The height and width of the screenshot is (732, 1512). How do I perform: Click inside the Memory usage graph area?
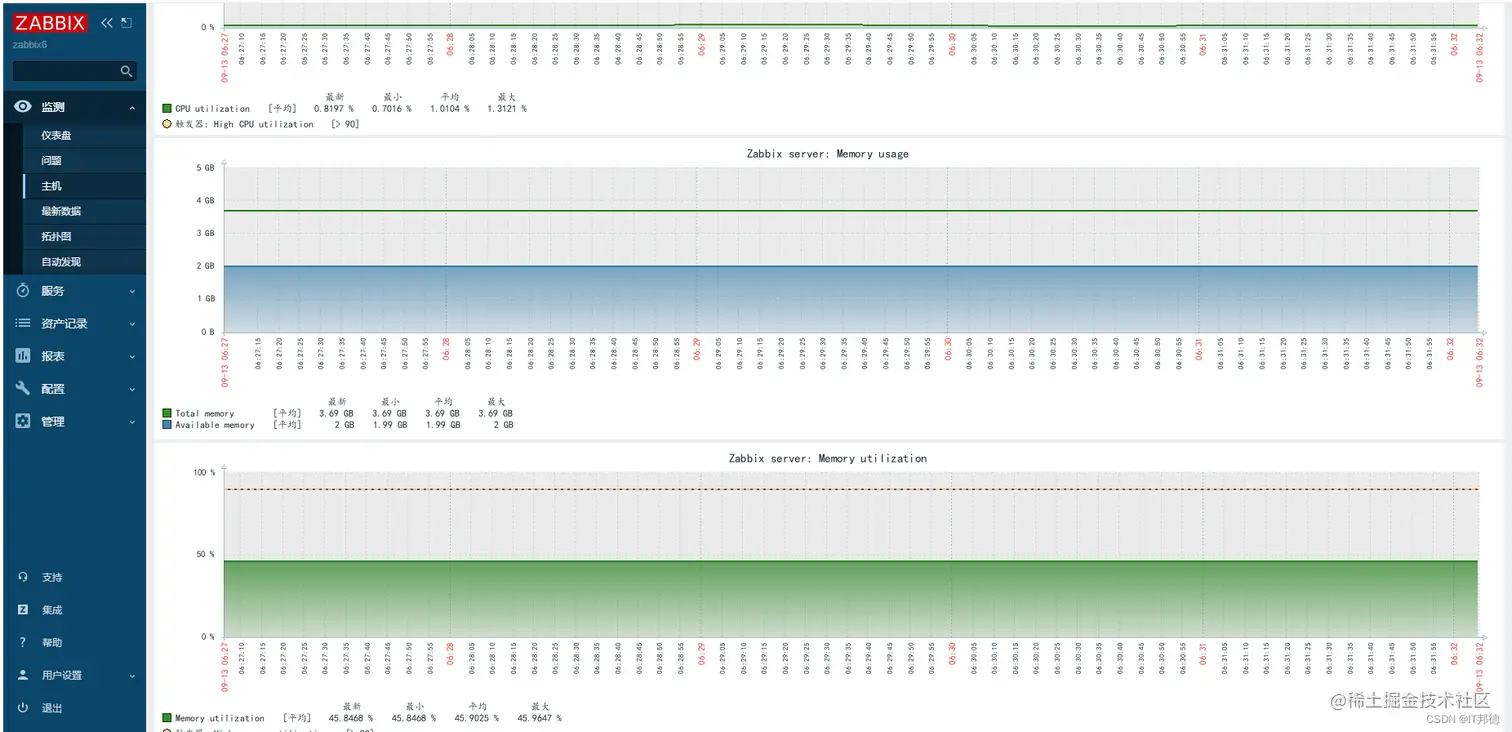pos(850,250)
